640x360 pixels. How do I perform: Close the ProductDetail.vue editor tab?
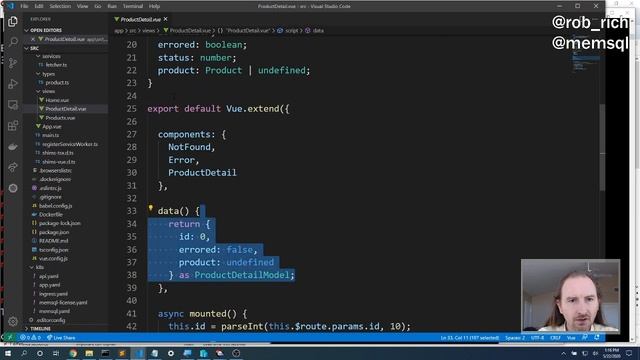165,19
